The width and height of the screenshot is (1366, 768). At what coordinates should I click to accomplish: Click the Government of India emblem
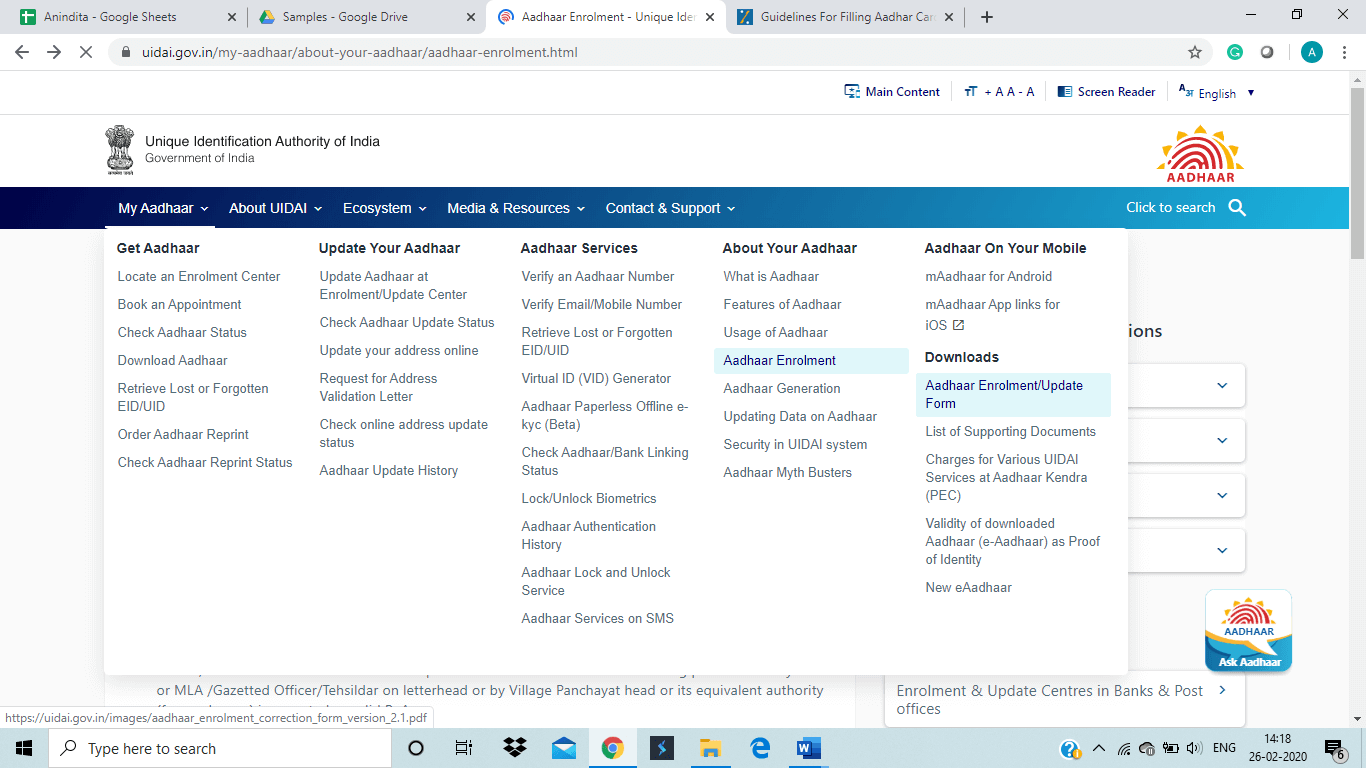pos(120,150)
